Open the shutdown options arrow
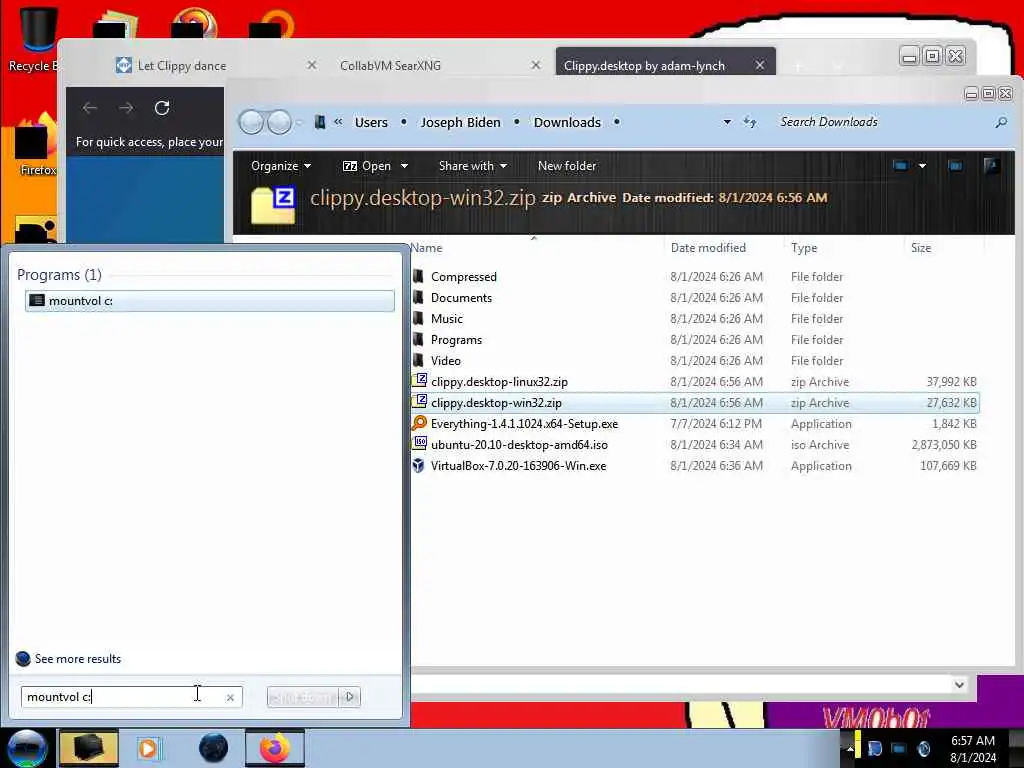Screen dimensions: 1024x768 tap(350, 697)
